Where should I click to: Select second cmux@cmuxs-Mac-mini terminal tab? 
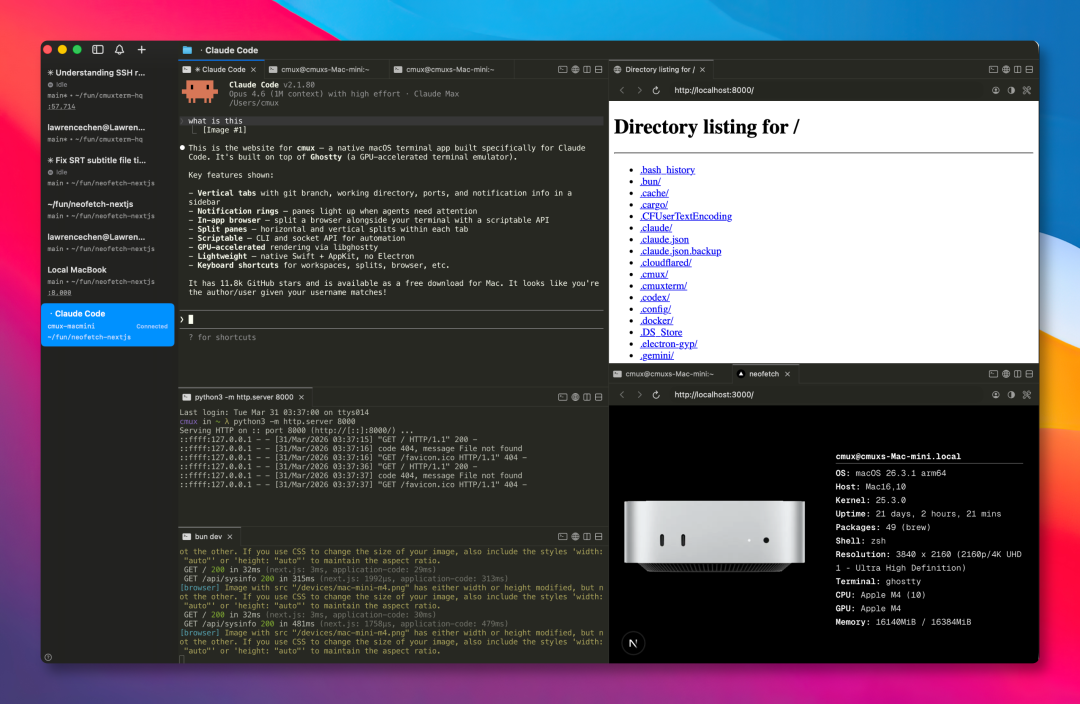pos(450,70)
